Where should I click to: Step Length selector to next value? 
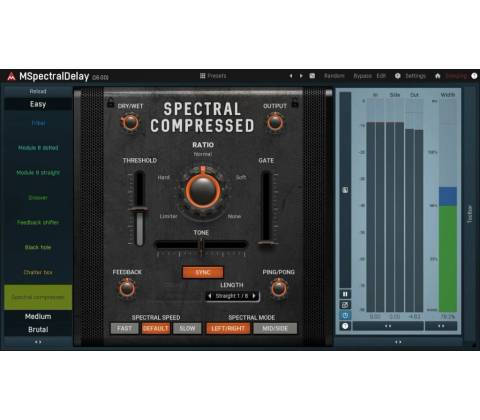point(254,296)
